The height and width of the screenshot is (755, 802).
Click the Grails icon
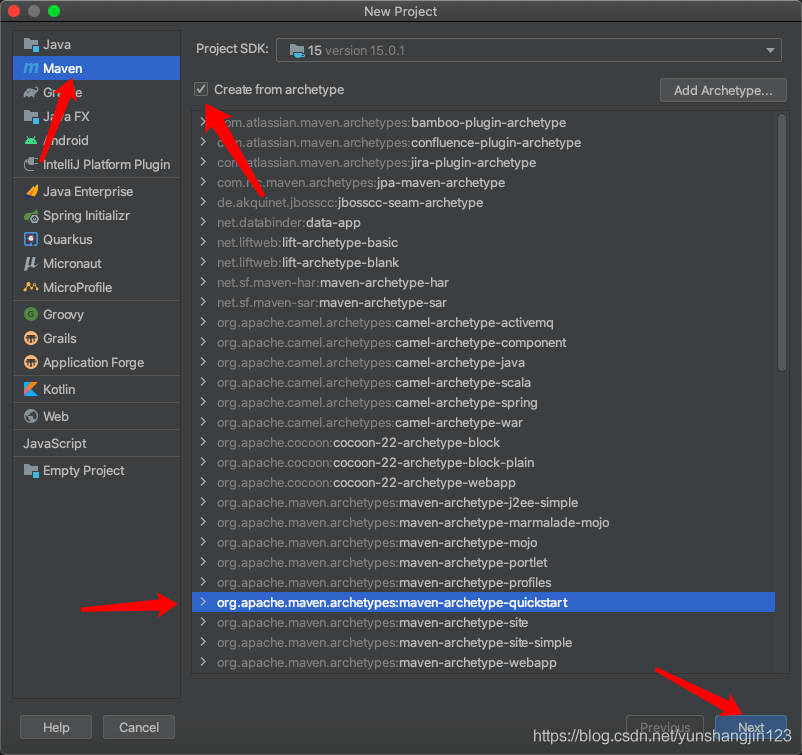(31, 338)
